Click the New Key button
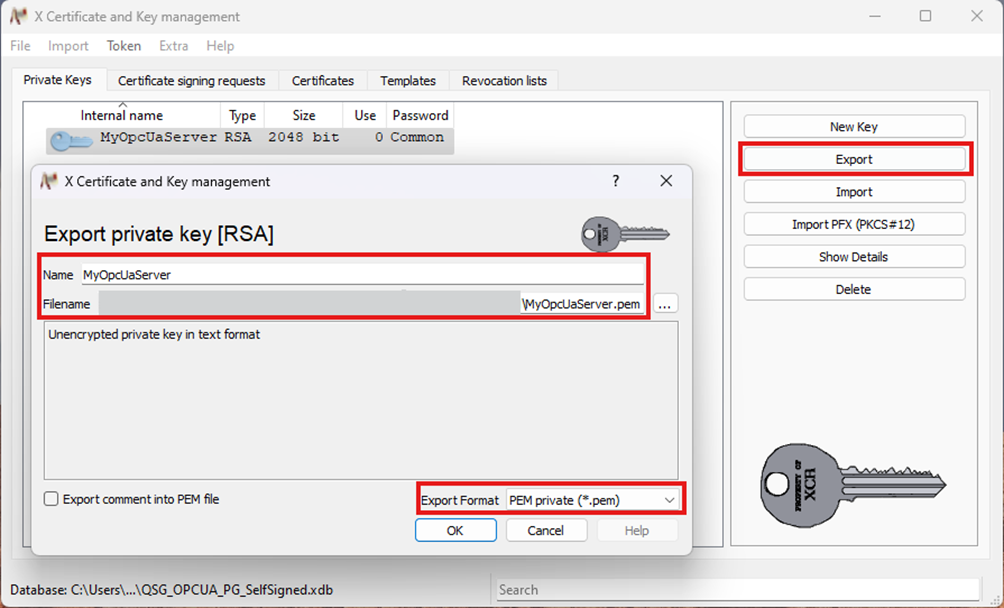Screen dimensions: 1004x608 tap(854, 127)
